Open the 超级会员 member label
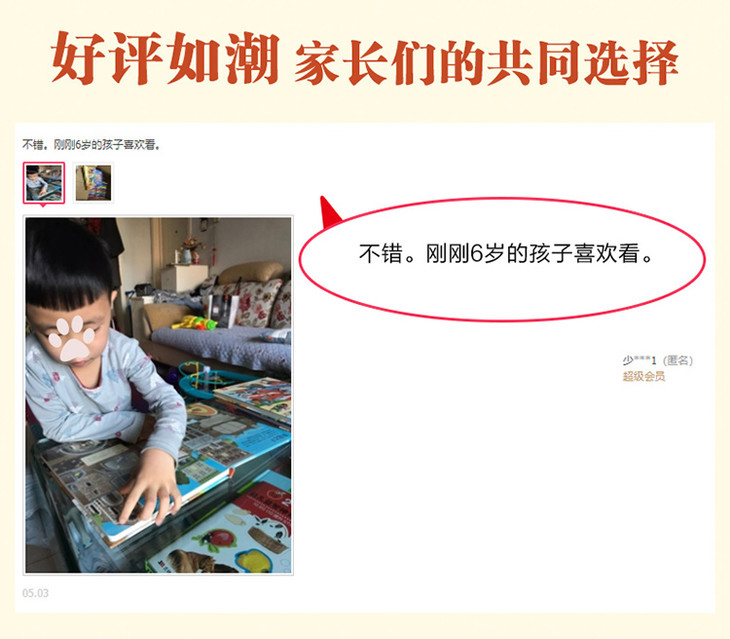Viewport: 730px width, 639px height. tap(644, 376)
